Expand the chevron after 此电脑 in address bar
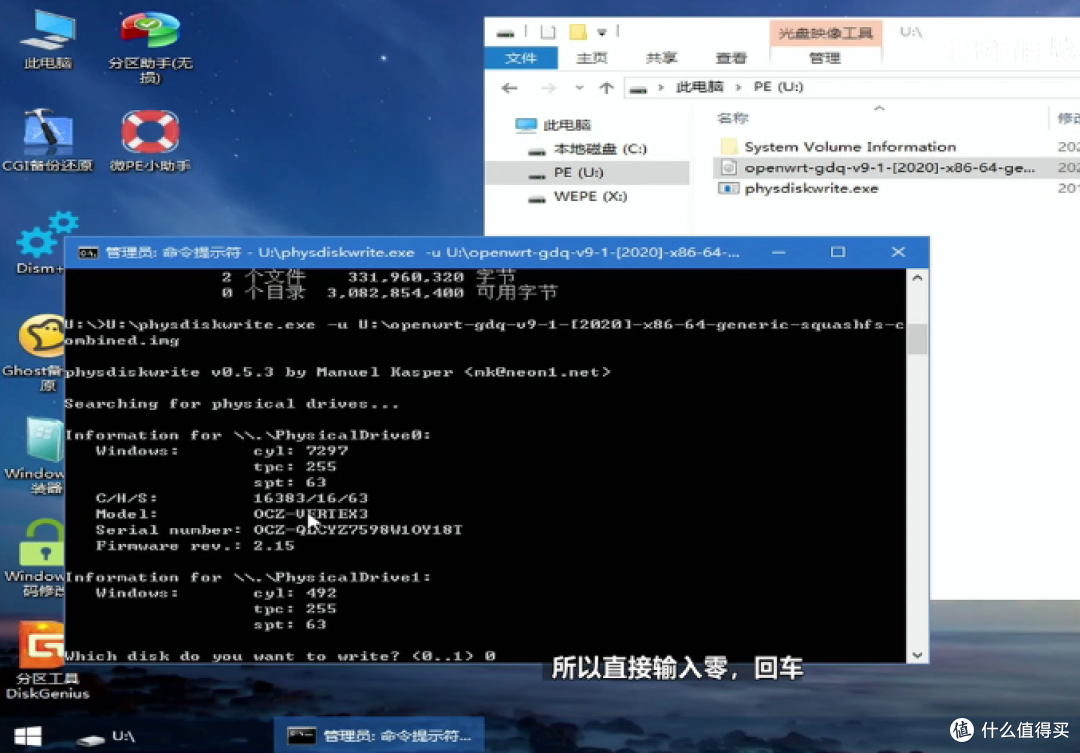 click(x=737, y=88)
